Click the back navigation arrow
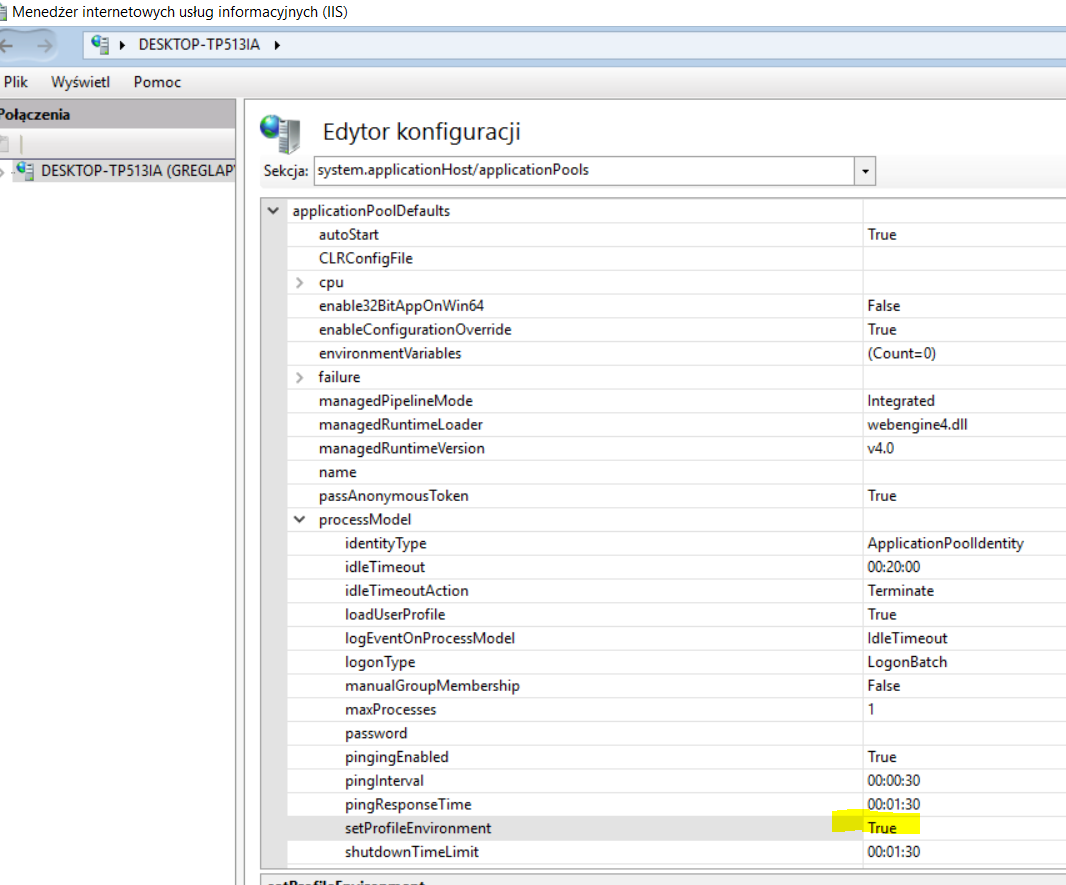 tap(8, 45)
